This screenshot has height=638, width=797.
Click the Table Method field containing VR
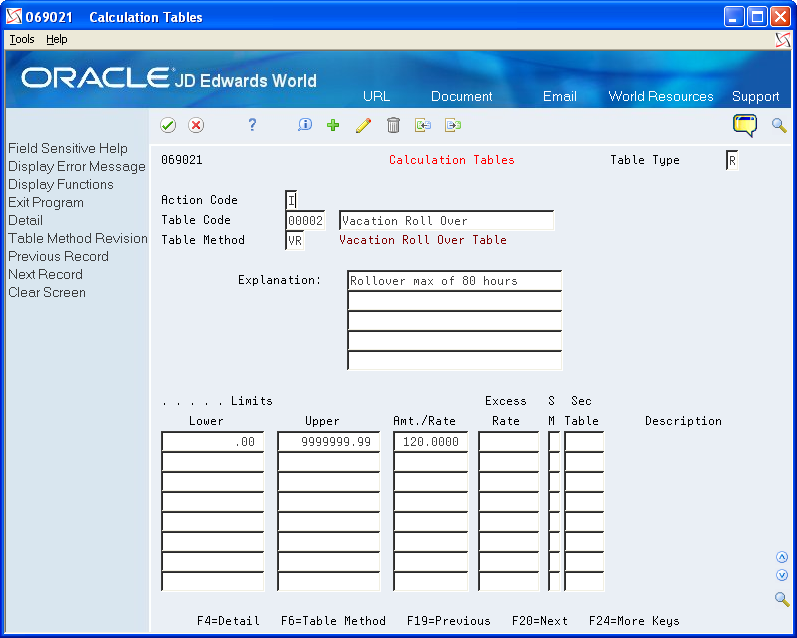(x=295, y=240)
